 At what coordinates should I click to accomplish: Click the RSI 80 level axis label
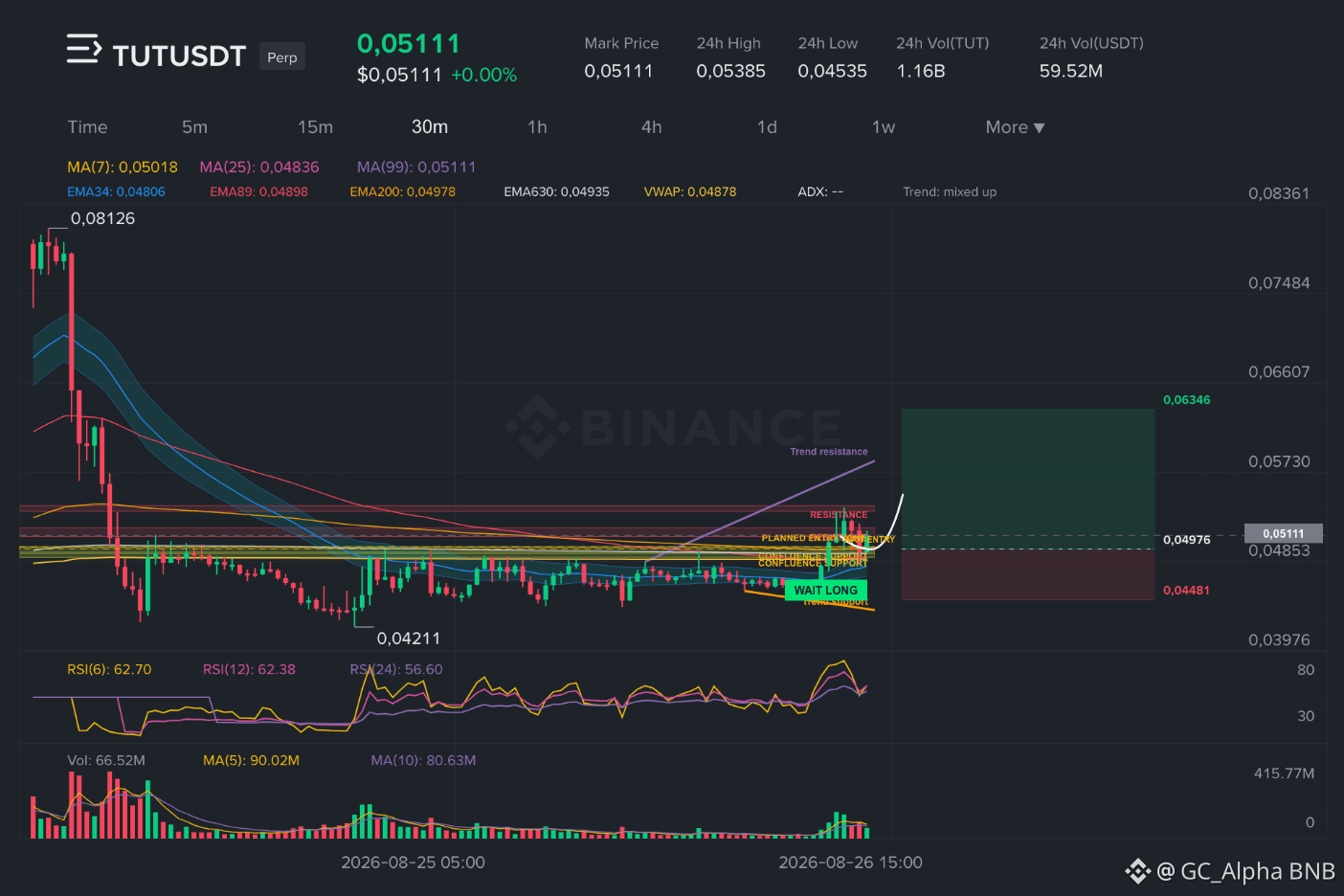(x=1306, y=670)
